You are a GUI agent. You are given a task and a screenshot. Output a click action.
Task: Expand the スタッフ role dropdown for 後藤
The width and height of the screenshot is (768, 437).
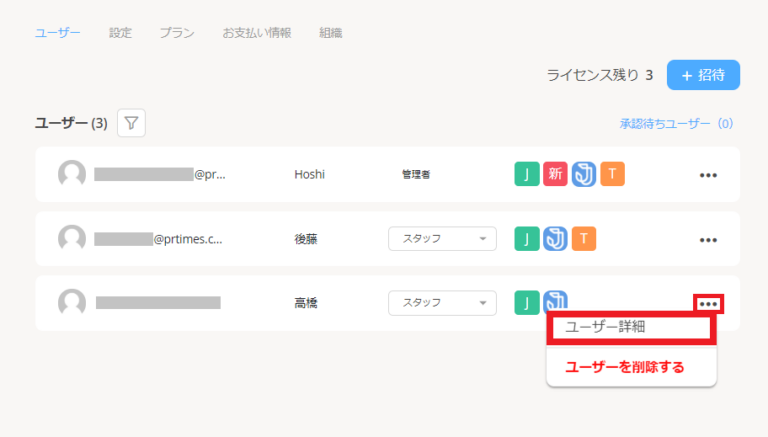(x=442, y=239)
